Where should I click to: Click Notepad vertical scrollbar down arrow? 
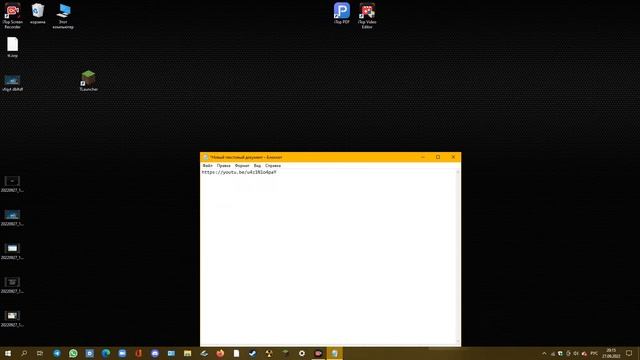coord(458,342)
